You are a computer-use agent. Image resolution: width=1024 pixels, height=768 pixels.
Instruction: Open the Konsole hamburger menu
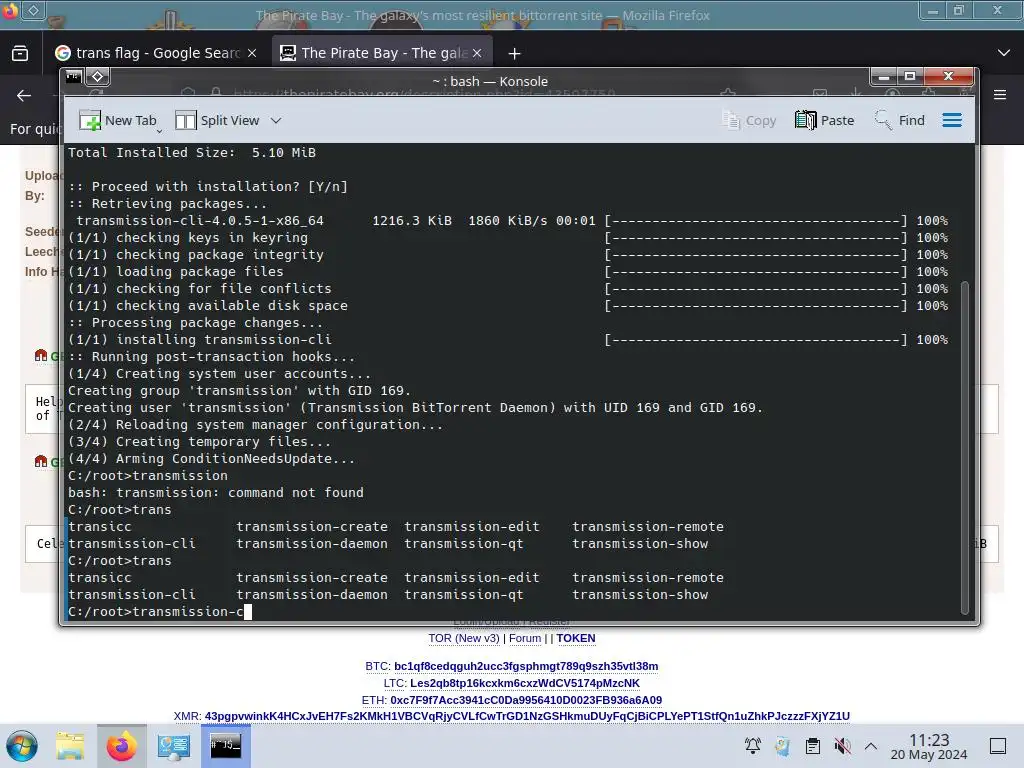pyautogui.click(x=952, y=120)
